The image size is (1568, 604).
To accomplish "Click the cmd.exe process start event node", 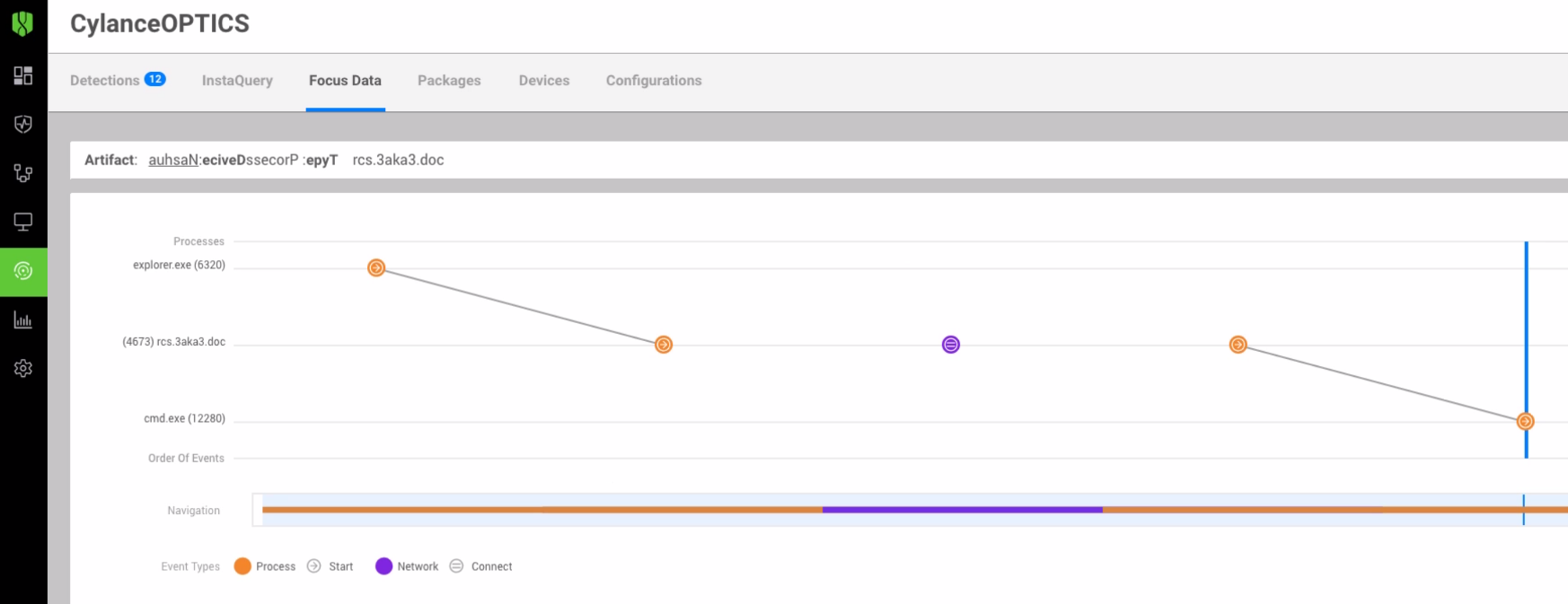I will tap(1526, 421).
